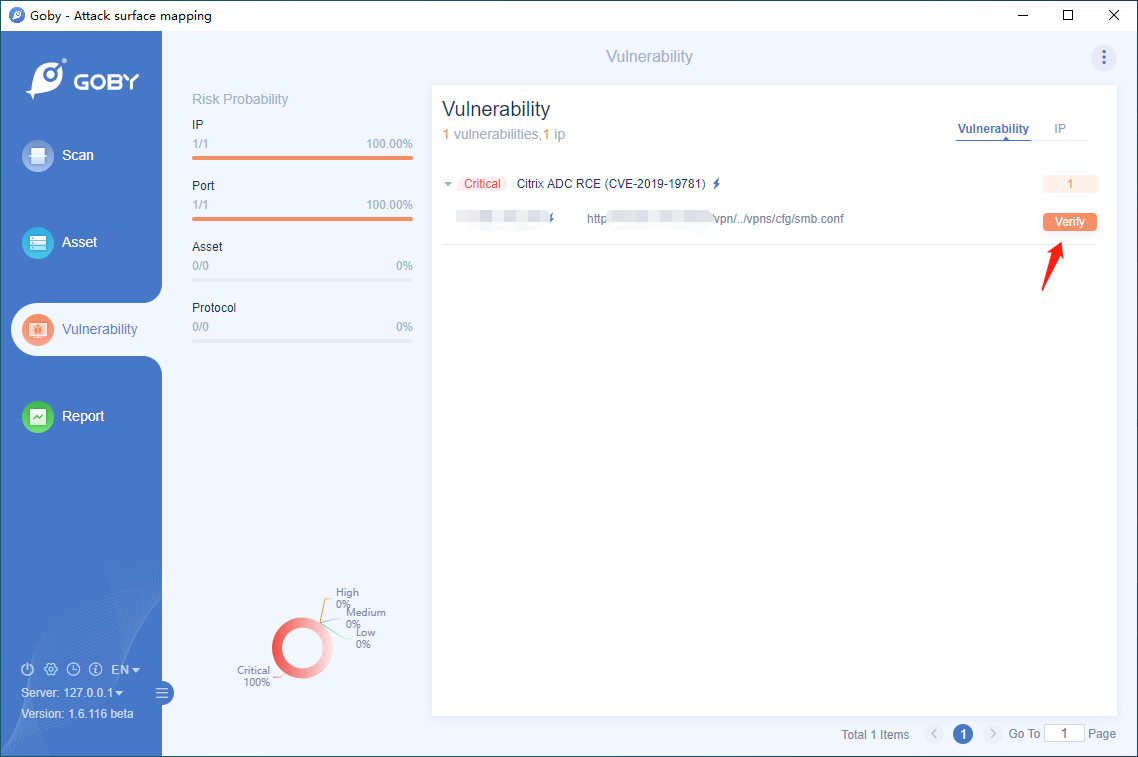Screen dimensions: 1138x757
Task: Open the three-dot more options menu
Action: point(1103,57)
